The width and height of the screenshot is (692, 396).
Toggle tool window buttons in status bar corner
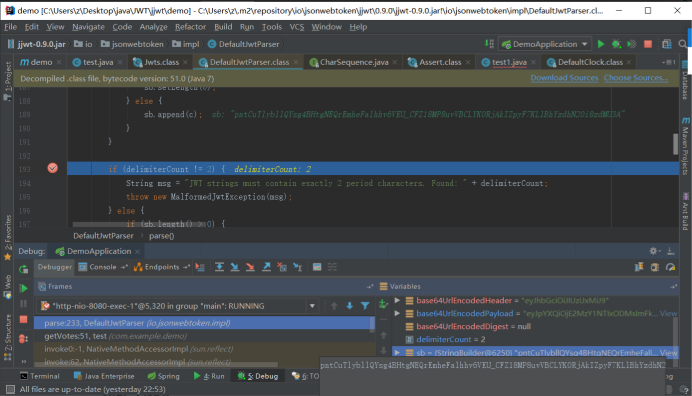click(10, 389)
